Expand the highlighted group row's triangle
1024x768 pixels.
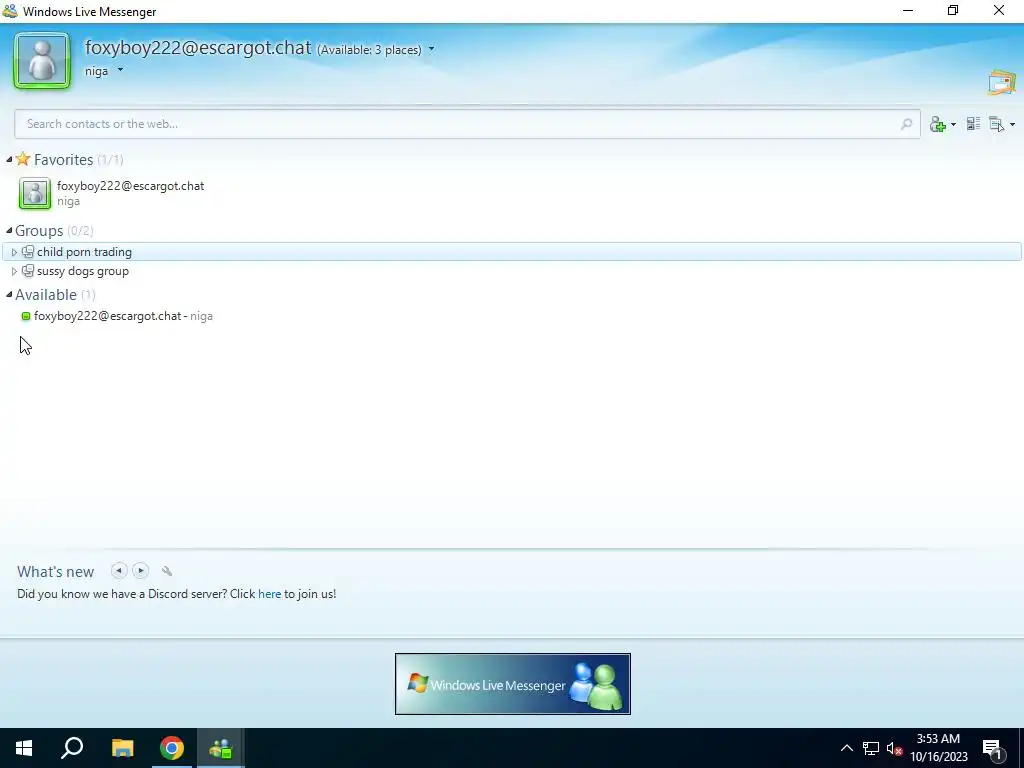pos(14,252)
